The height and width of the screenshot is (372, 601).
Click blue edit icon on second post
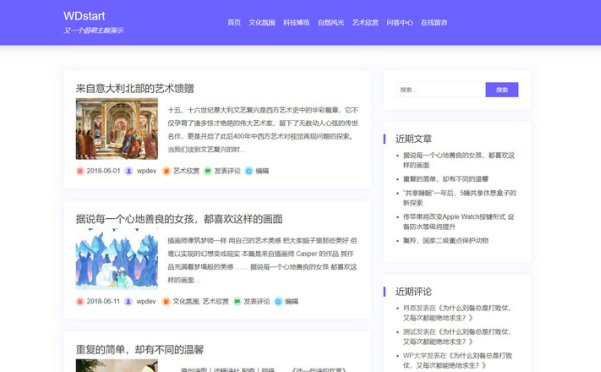278,302
